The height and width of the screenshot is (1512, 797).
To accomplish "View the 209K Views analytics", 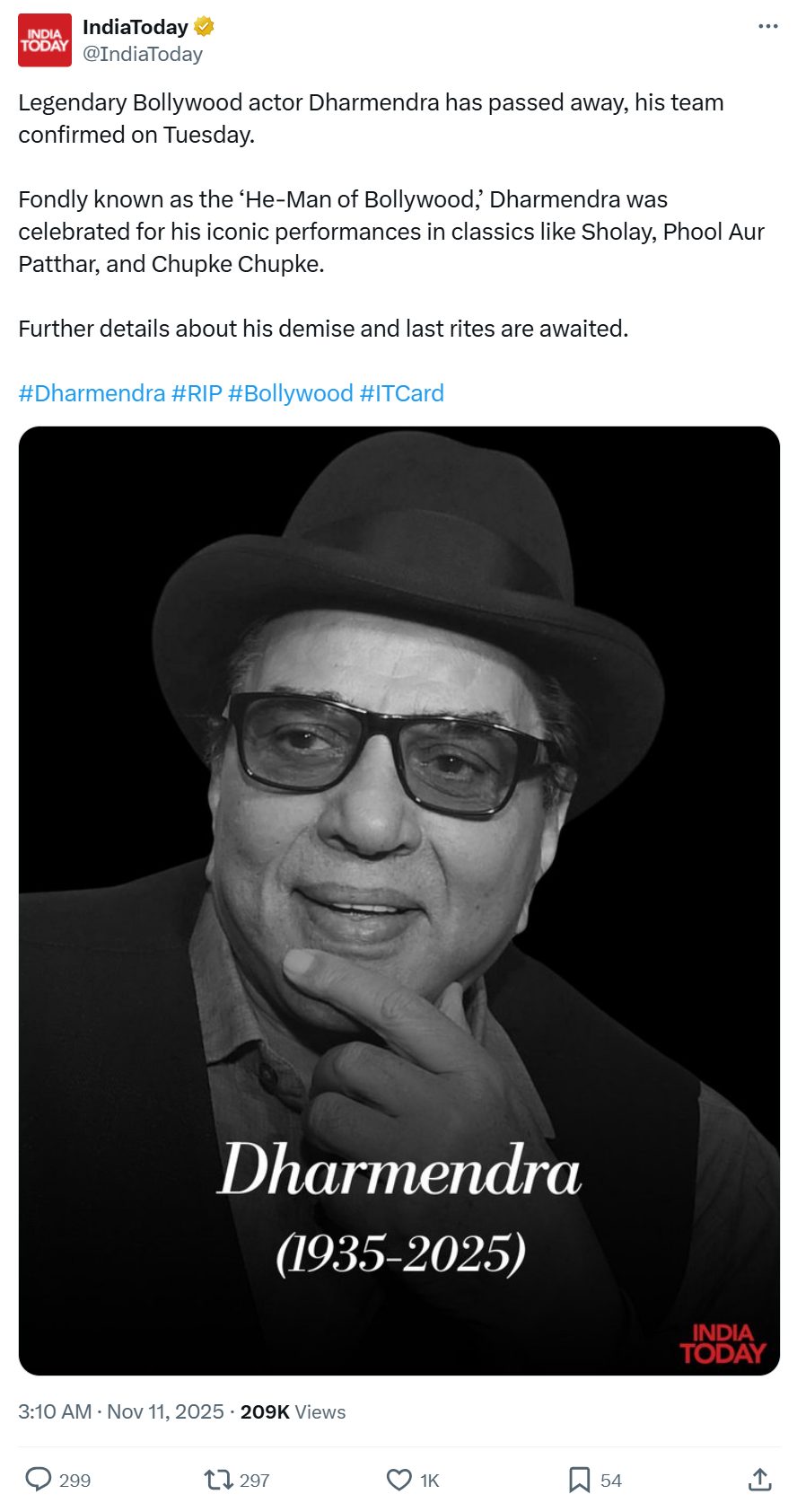I will tap(293, 1411).
